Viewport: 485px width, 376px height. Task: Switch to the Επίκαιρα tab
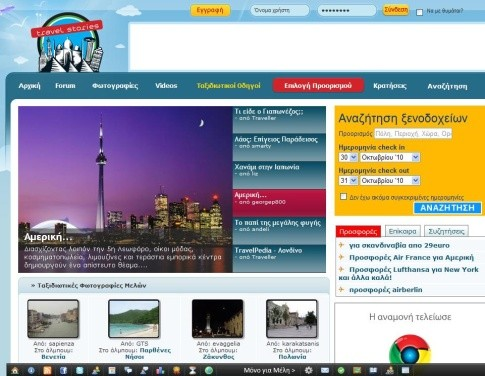pos(403,231)
